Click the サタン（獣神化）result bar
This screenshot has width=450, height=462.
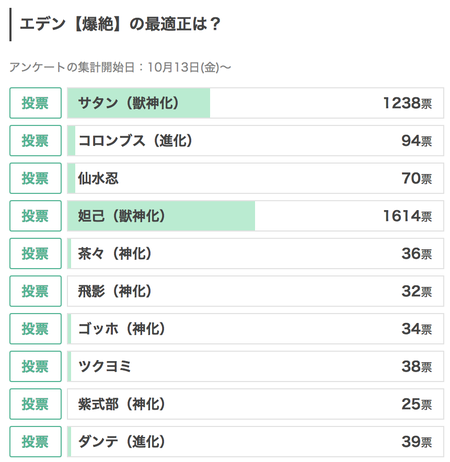point(255,103)
